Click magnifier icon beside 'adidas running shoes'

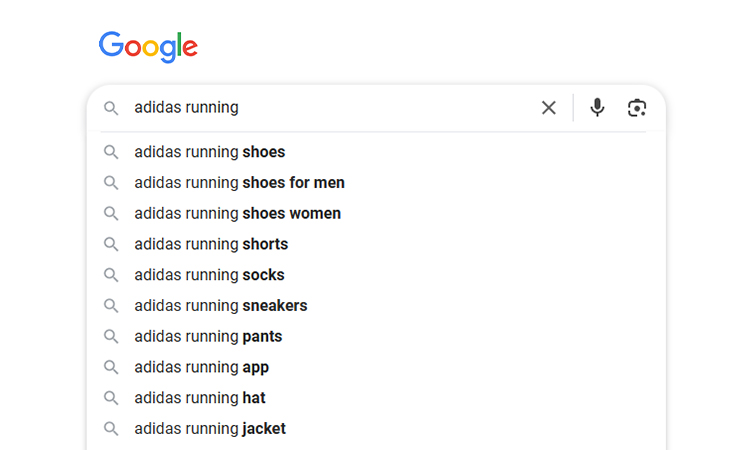[111, 152]
